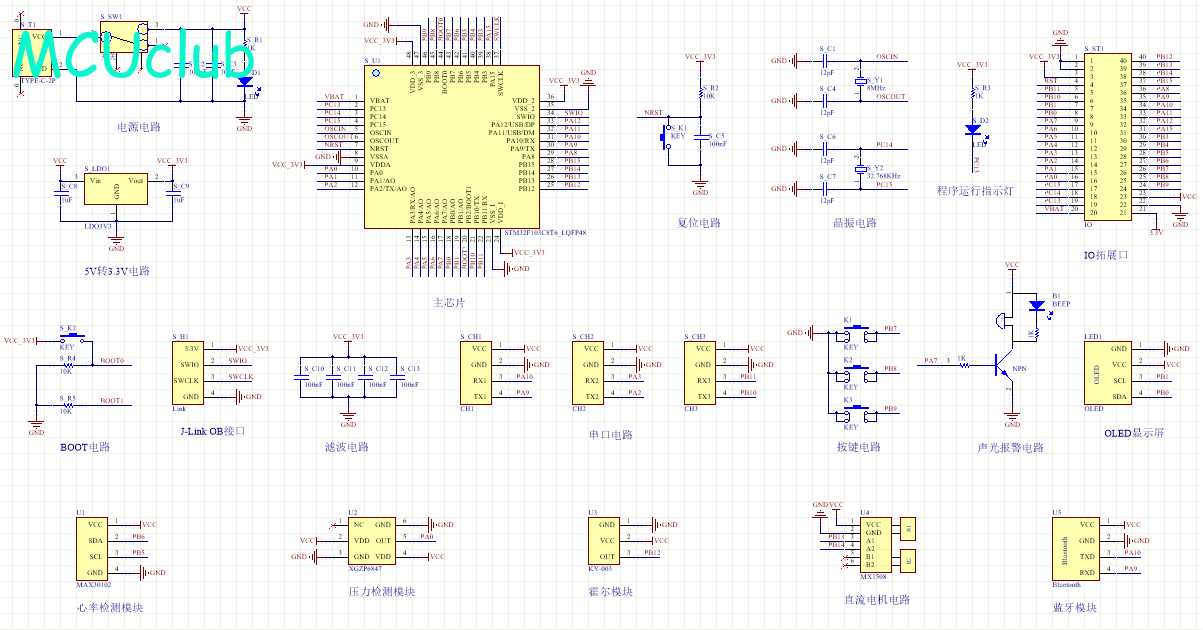
Task: Select the MX1508 motor driver block
Action: 875,545
